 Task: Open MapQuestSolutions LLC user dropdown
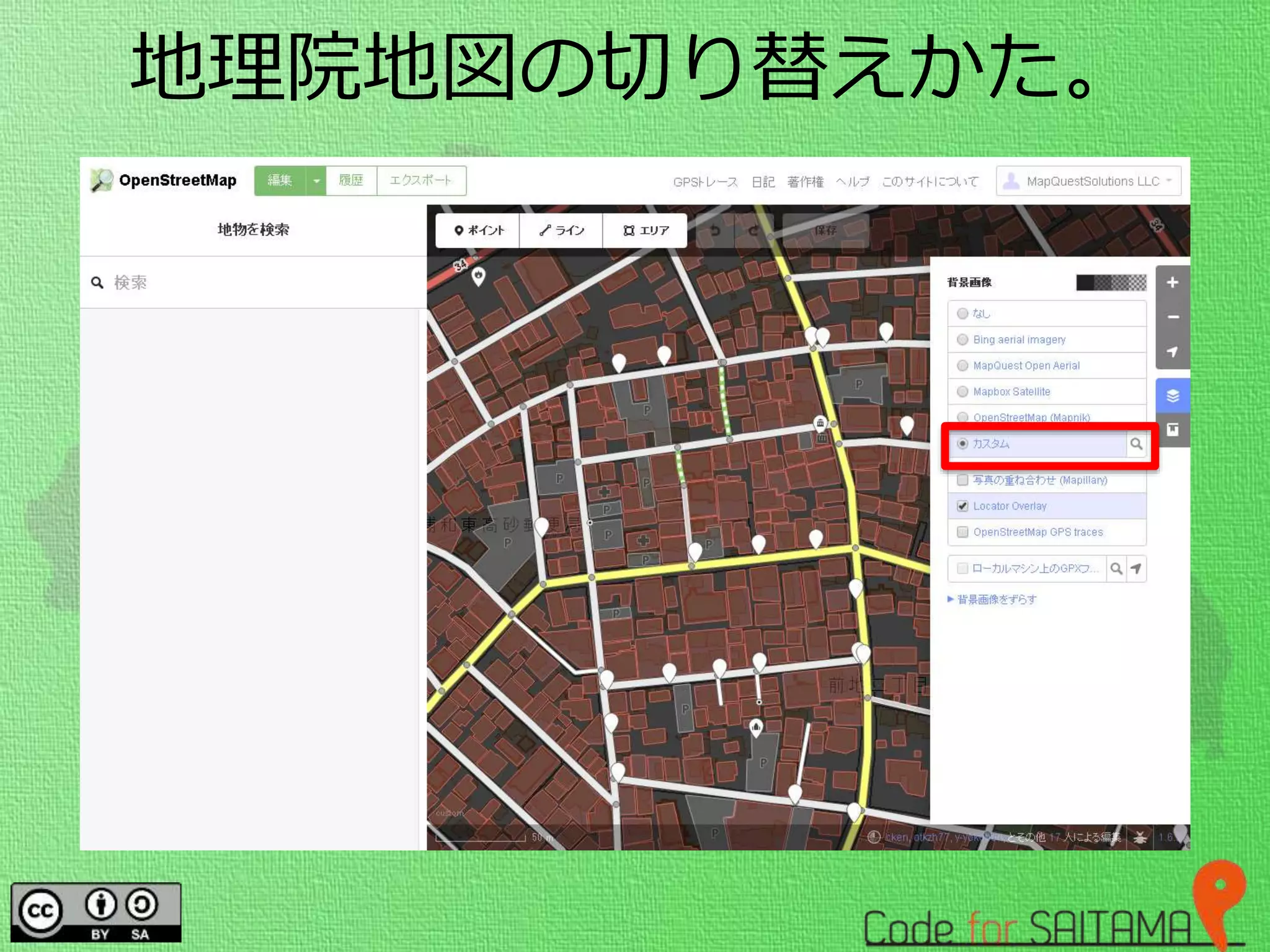pyautogui.click(x=1088, y=181)
